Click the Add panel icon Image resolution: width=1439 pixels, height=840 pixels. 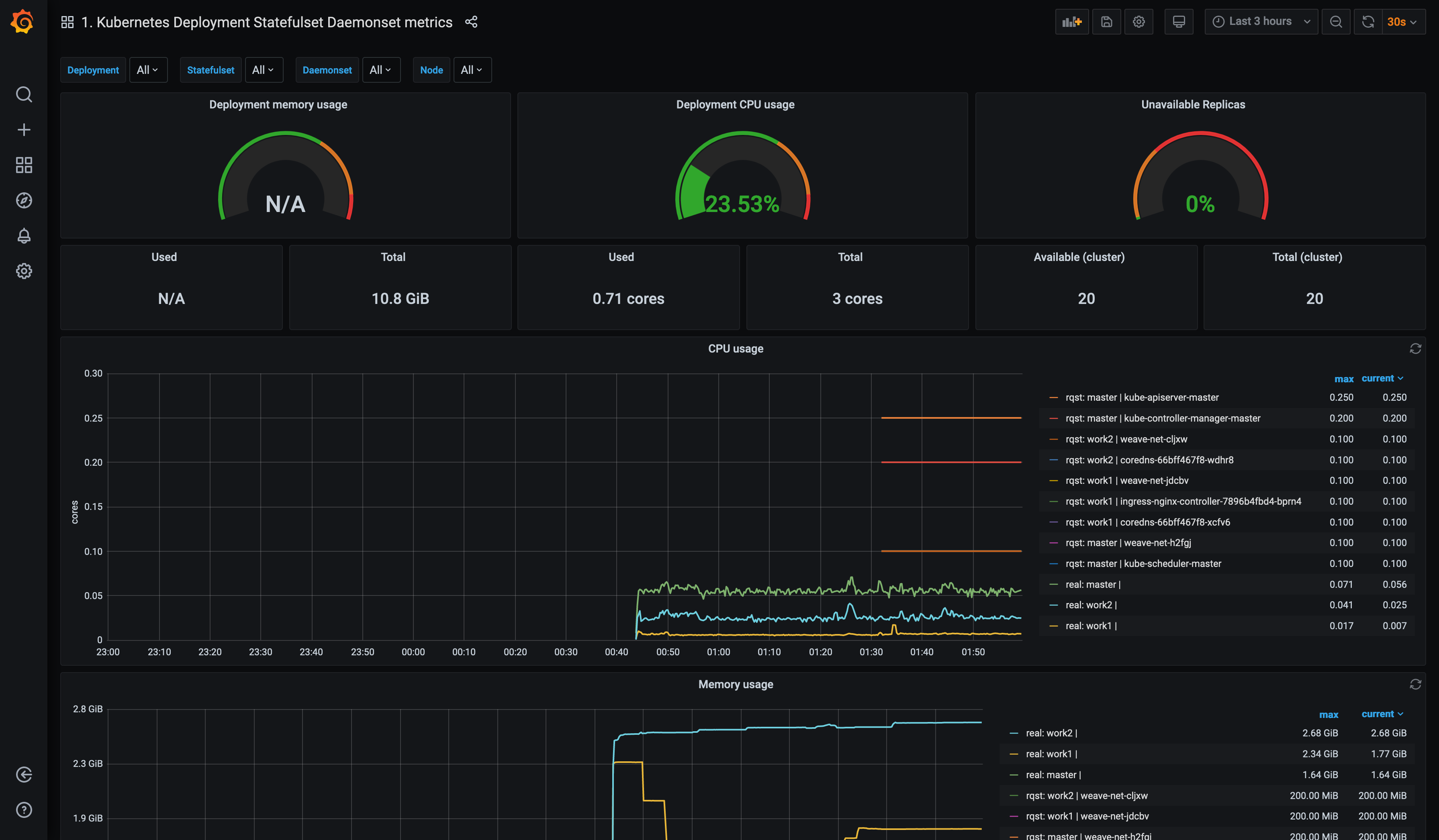(1072, 22)
